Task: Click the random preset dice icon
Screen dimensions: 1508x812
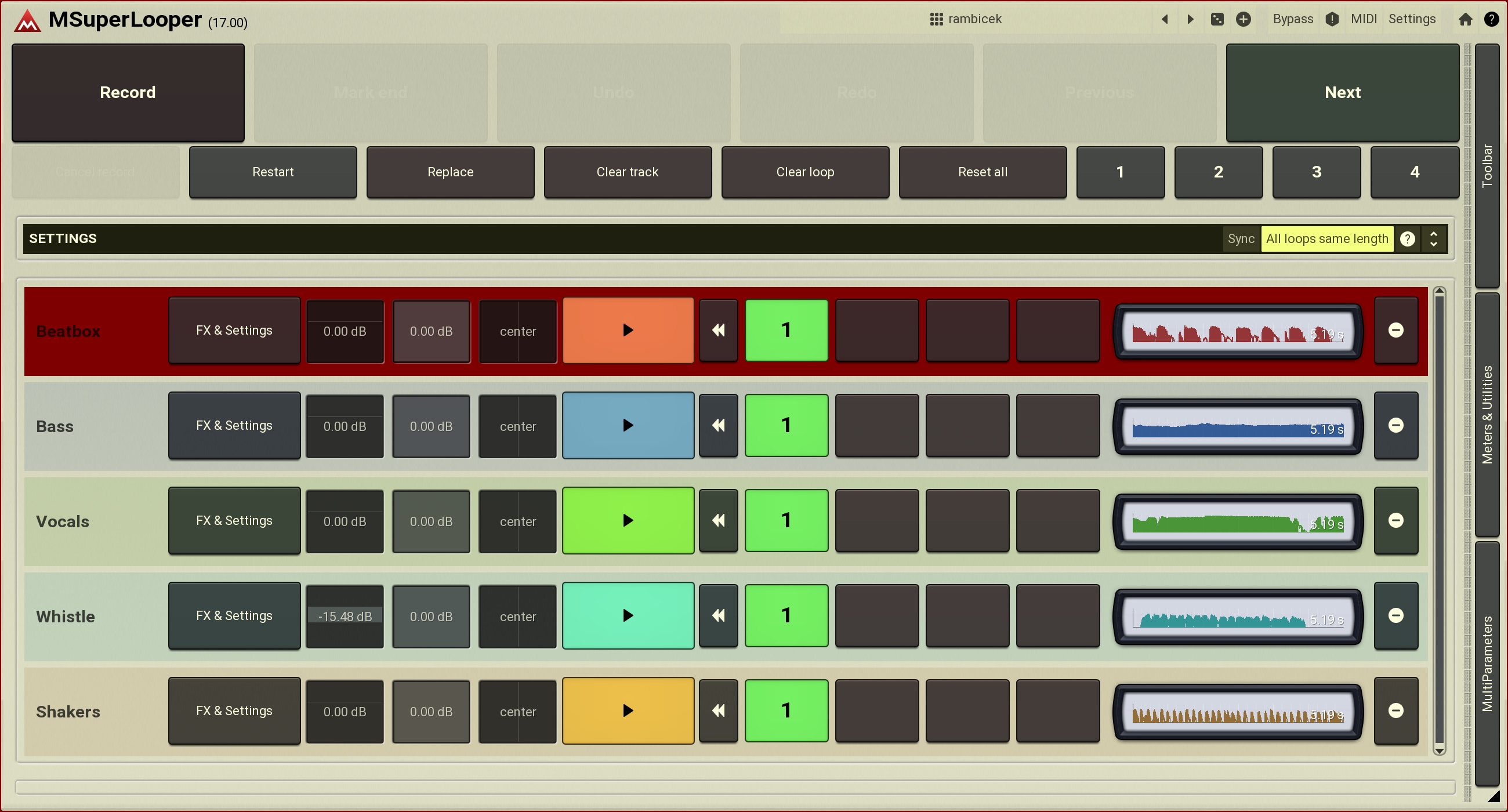Action: click(x=1217, y=19)
